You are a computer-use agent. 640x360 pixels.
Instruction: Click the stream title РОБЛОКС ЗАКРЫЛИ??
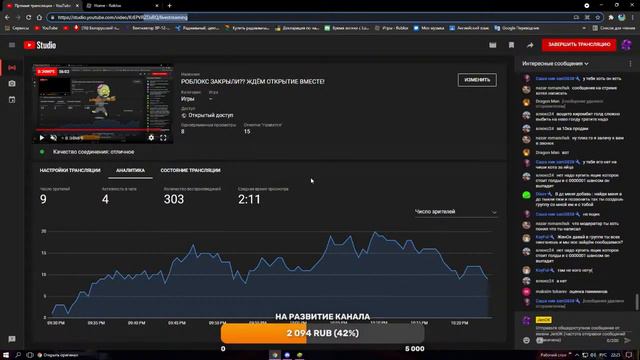point(253,82)
